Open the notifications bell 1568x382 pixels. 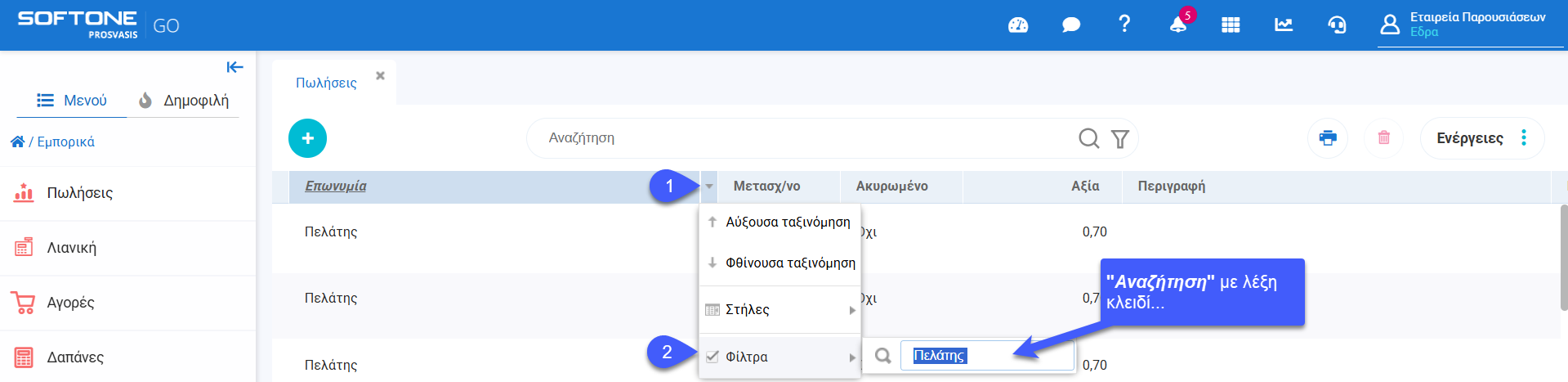(1178, 25)
